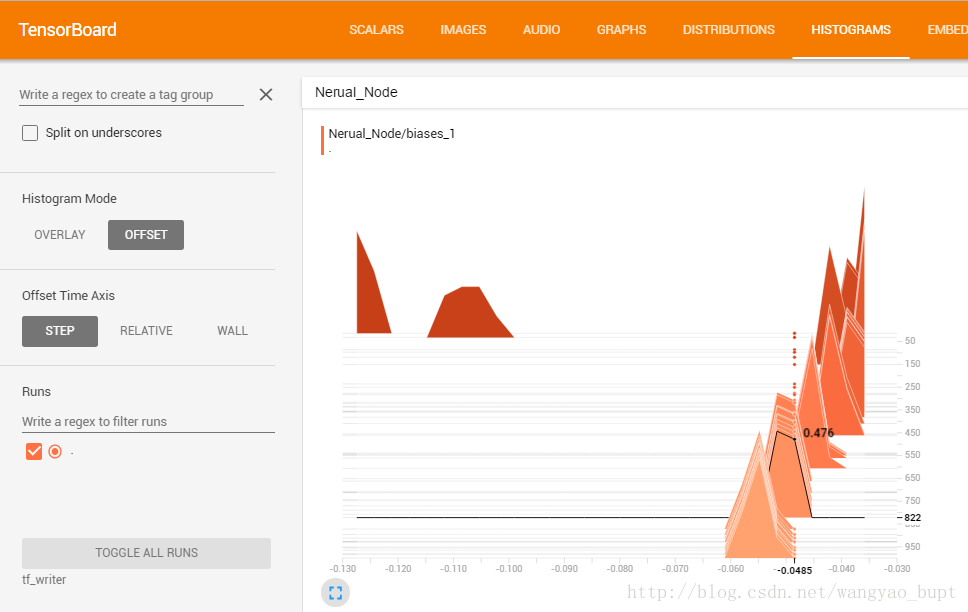Click the step 950 axis label
This screenshot has height=612, width=968.
tap(912, 547)
